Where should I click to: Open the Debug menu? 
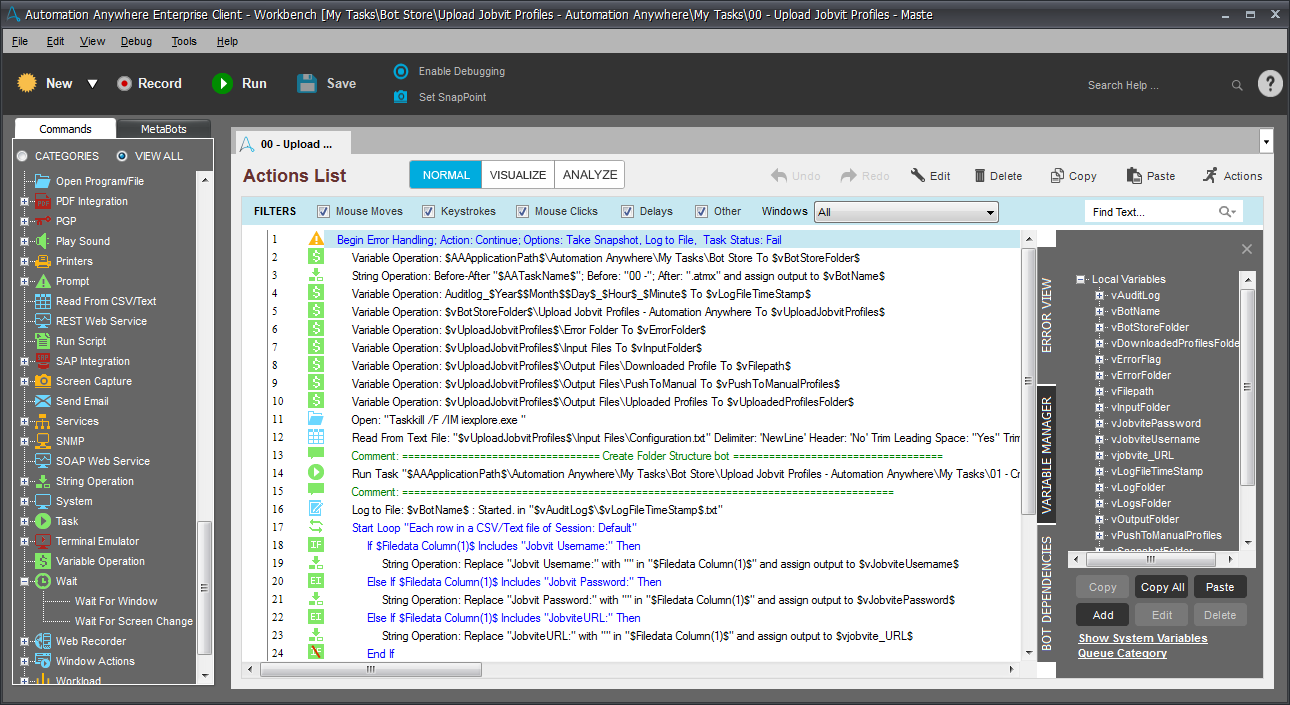click(x=136, y=41)
